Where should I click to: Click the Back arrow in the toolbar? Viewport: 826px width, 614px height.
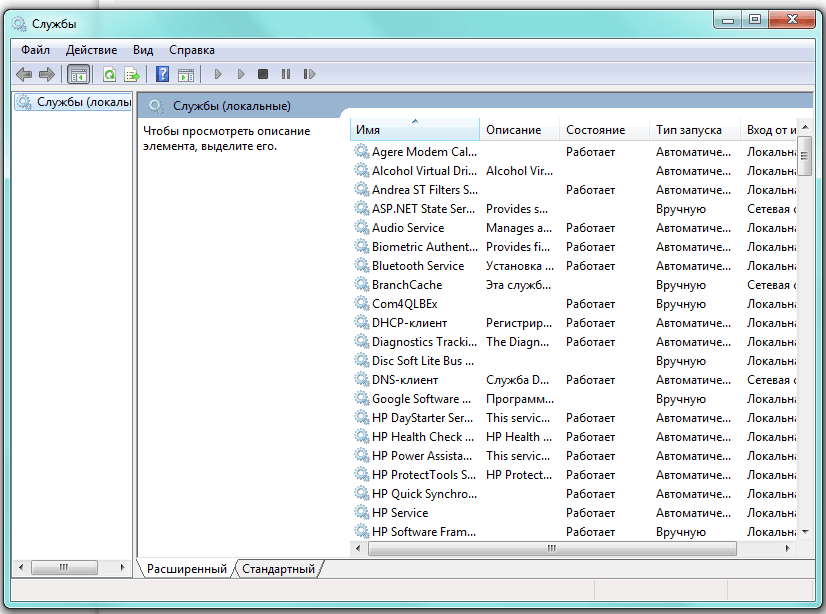24,74
